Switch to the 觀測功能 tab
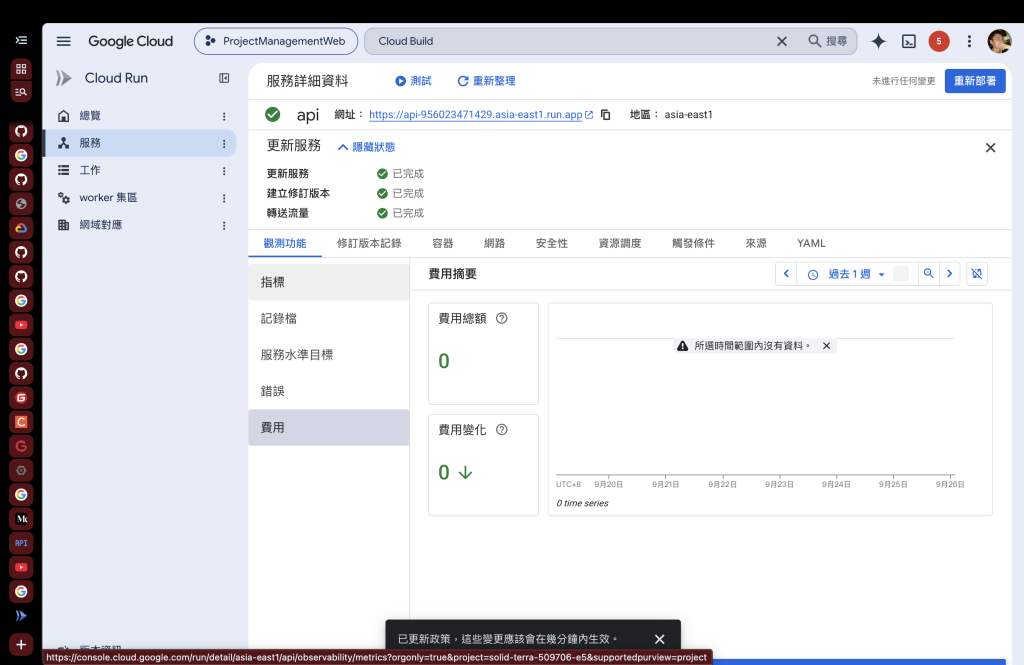This screenshot has height=665, width=1024. (285, 243)
